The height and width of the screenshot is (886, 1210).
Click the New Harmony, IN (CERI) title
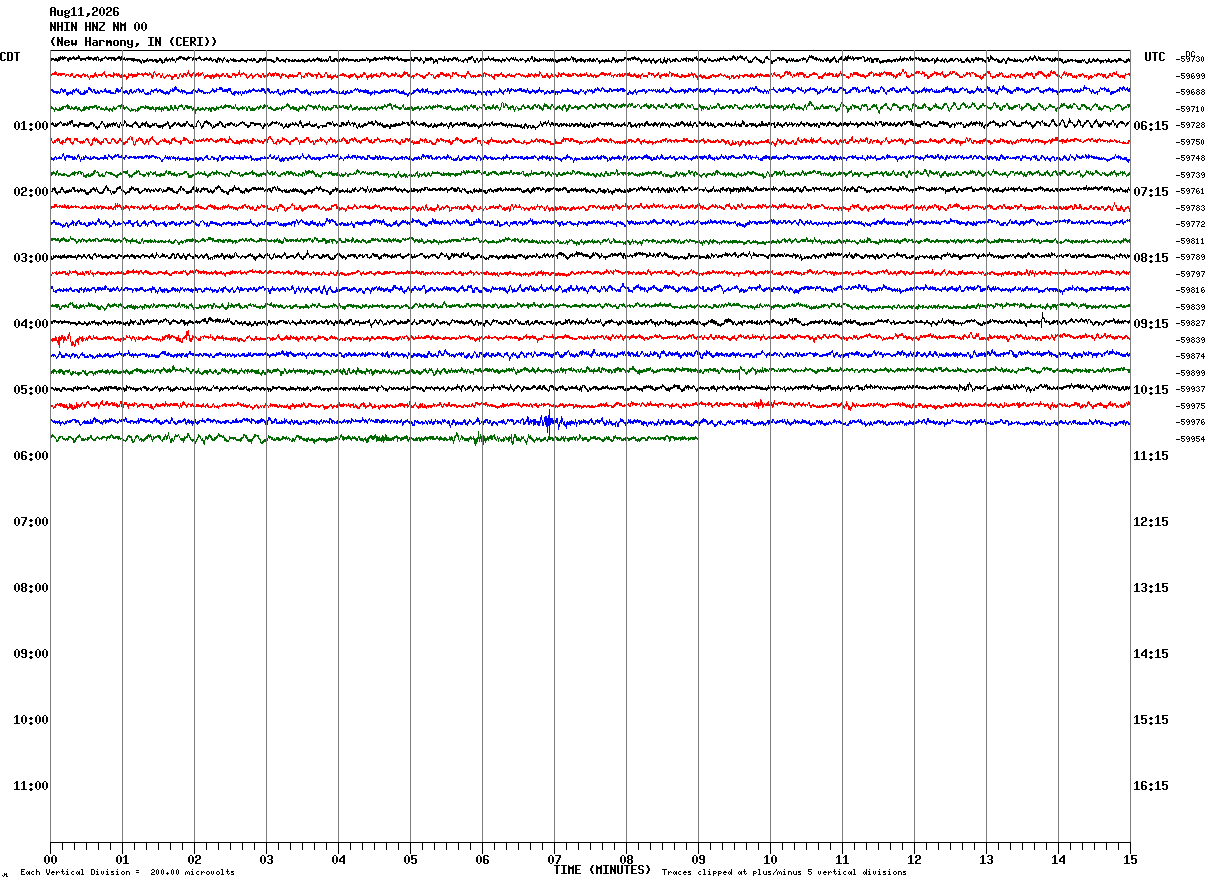(x=133, y=42)
